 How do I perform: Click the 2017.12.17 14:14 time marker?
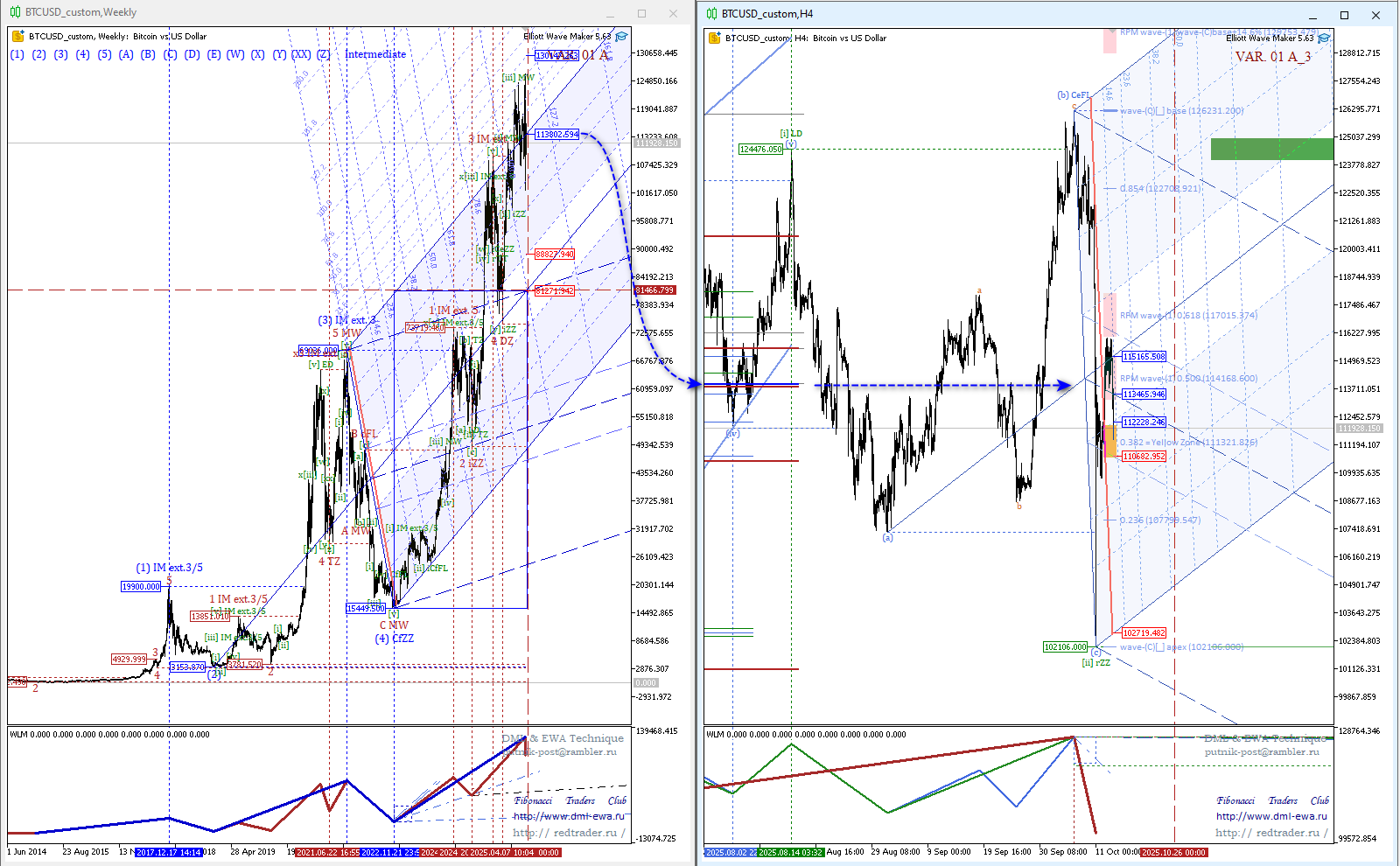pos(169,852)
